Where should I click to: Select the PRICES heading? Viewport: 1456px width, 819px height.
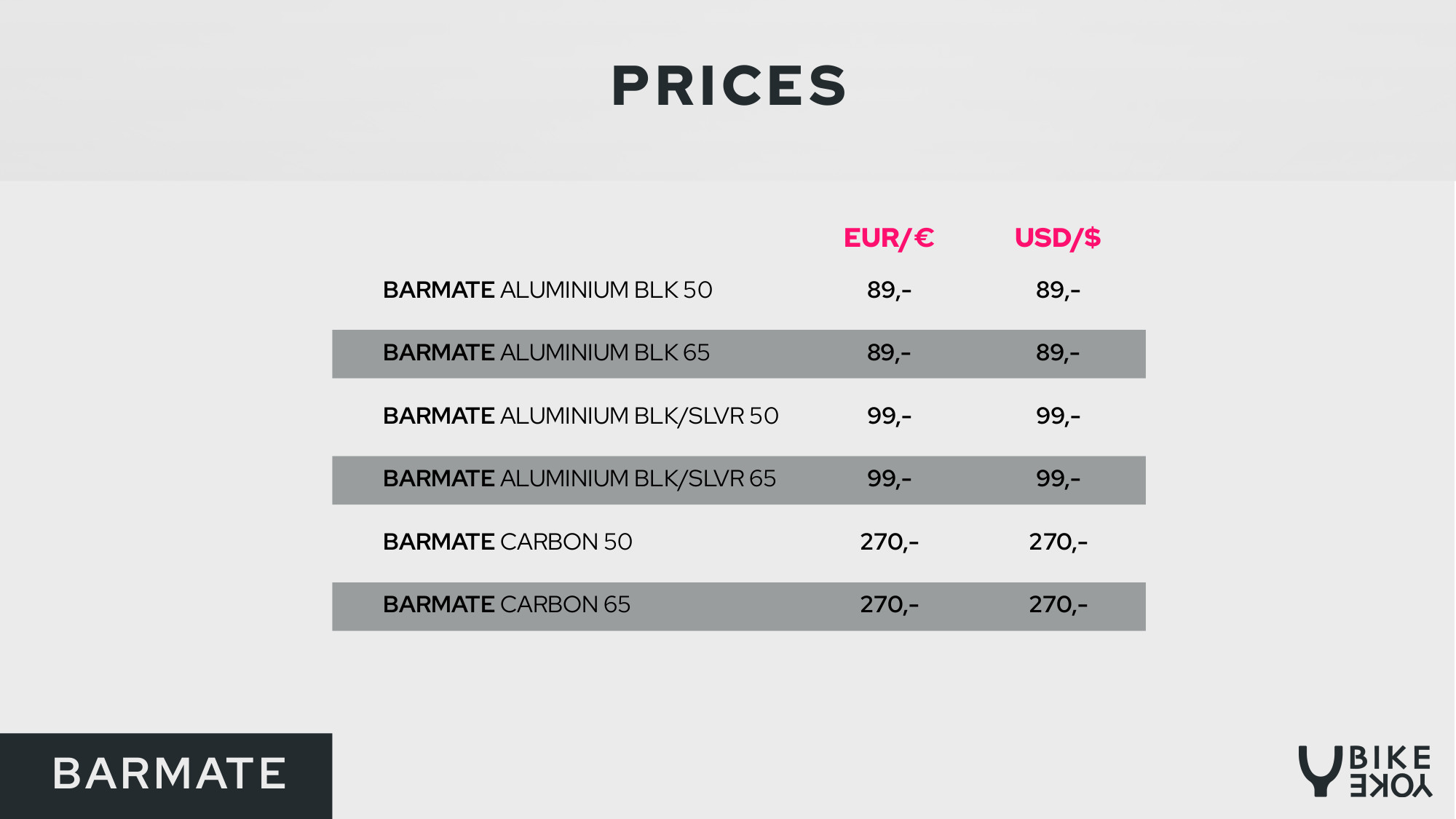coord(729,86)
